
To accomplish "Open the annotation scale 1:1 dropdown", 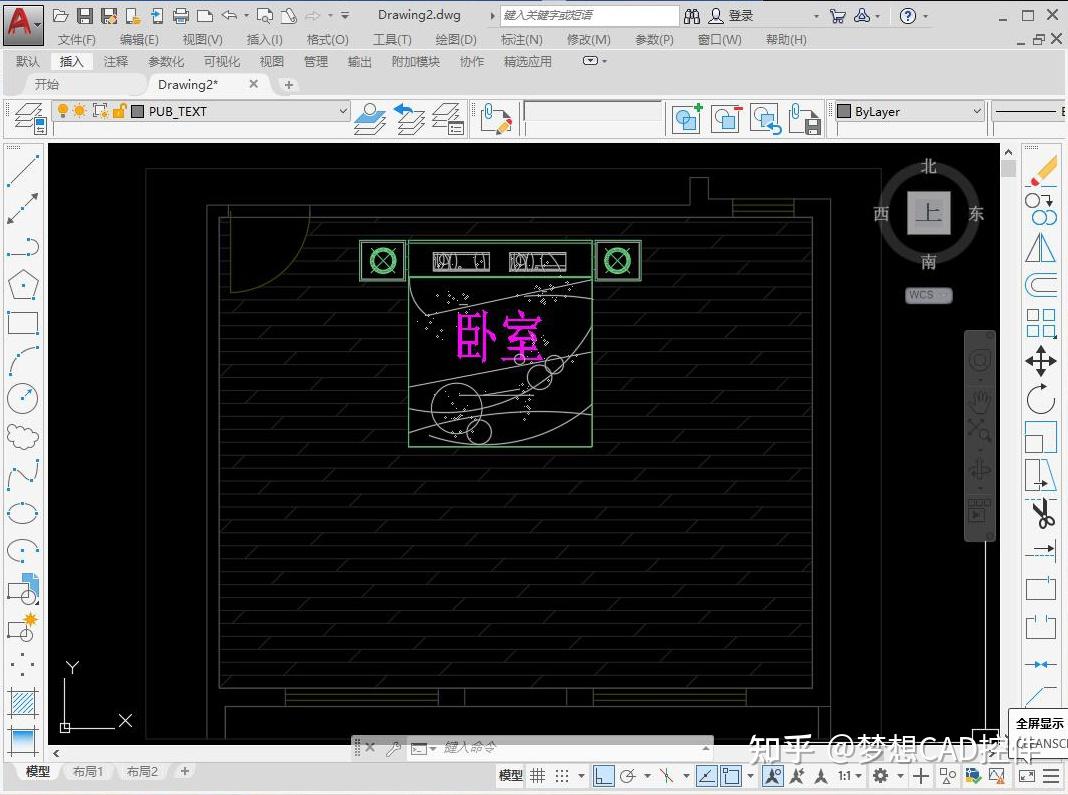I will (x=849, y=776).
